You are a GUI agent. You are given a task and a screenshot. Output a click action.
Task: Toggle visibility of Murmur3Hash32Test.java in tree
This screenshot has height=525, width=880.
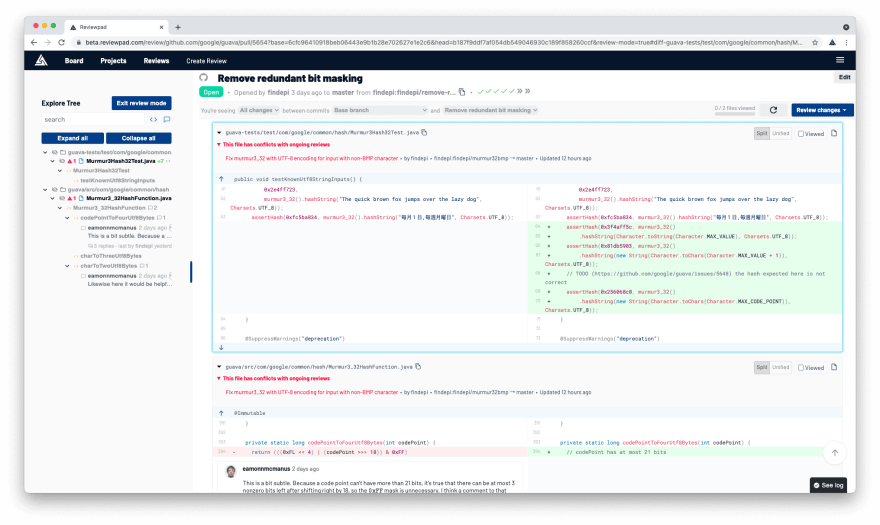coord(62,161)
